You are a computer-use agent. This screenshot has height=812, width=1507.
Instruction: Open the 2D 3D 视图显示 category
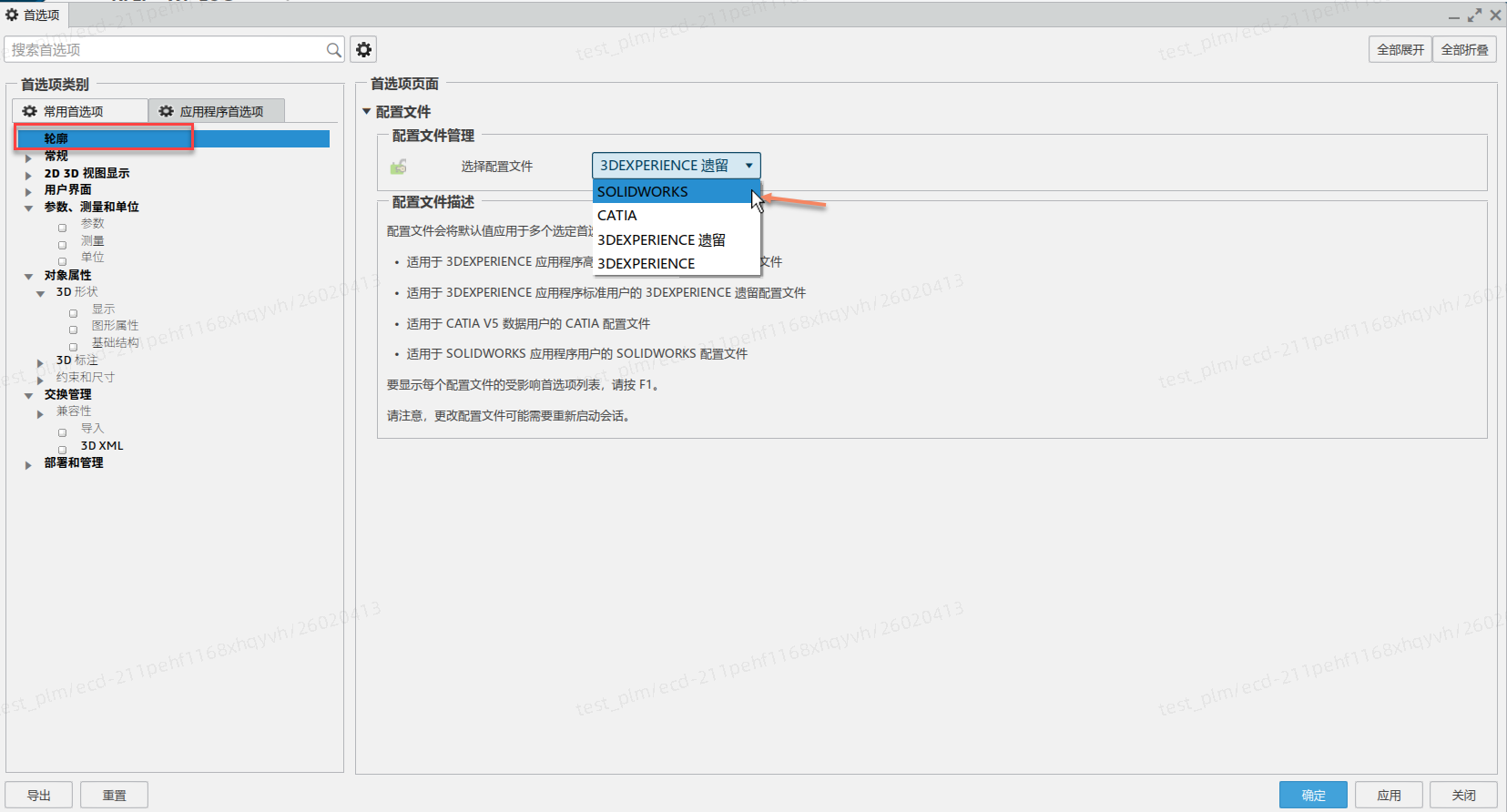pyautogui.click(x=87, y=173)
